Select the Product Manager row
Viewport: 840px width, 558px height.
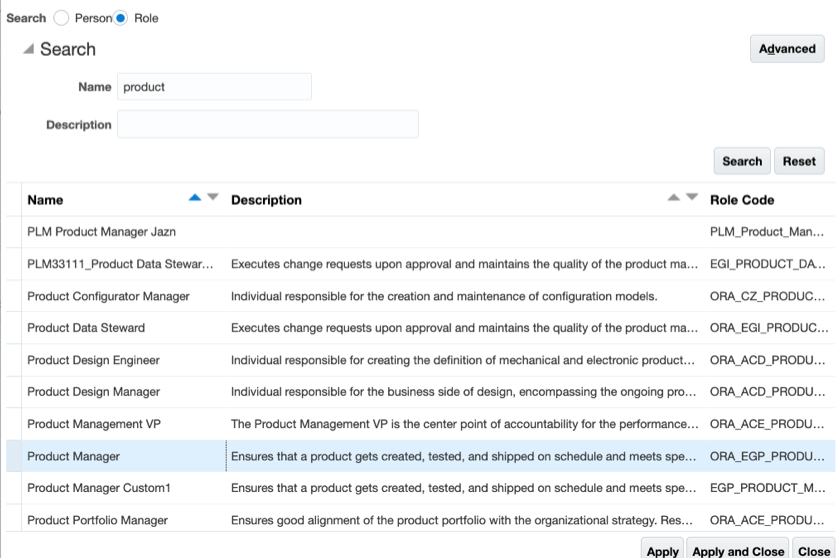74,456
